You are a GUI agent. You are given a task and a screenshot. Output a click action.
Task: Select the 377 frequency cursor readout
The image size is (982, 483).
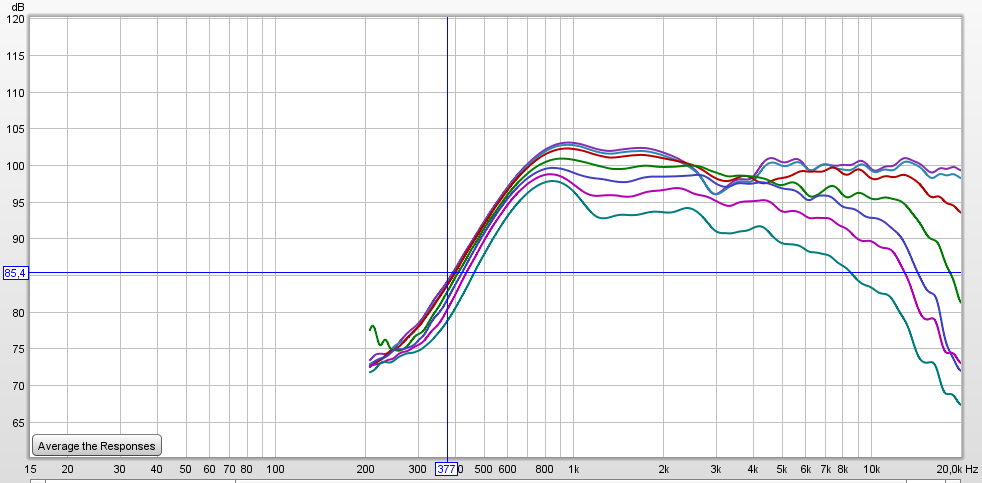click(446, 469)
